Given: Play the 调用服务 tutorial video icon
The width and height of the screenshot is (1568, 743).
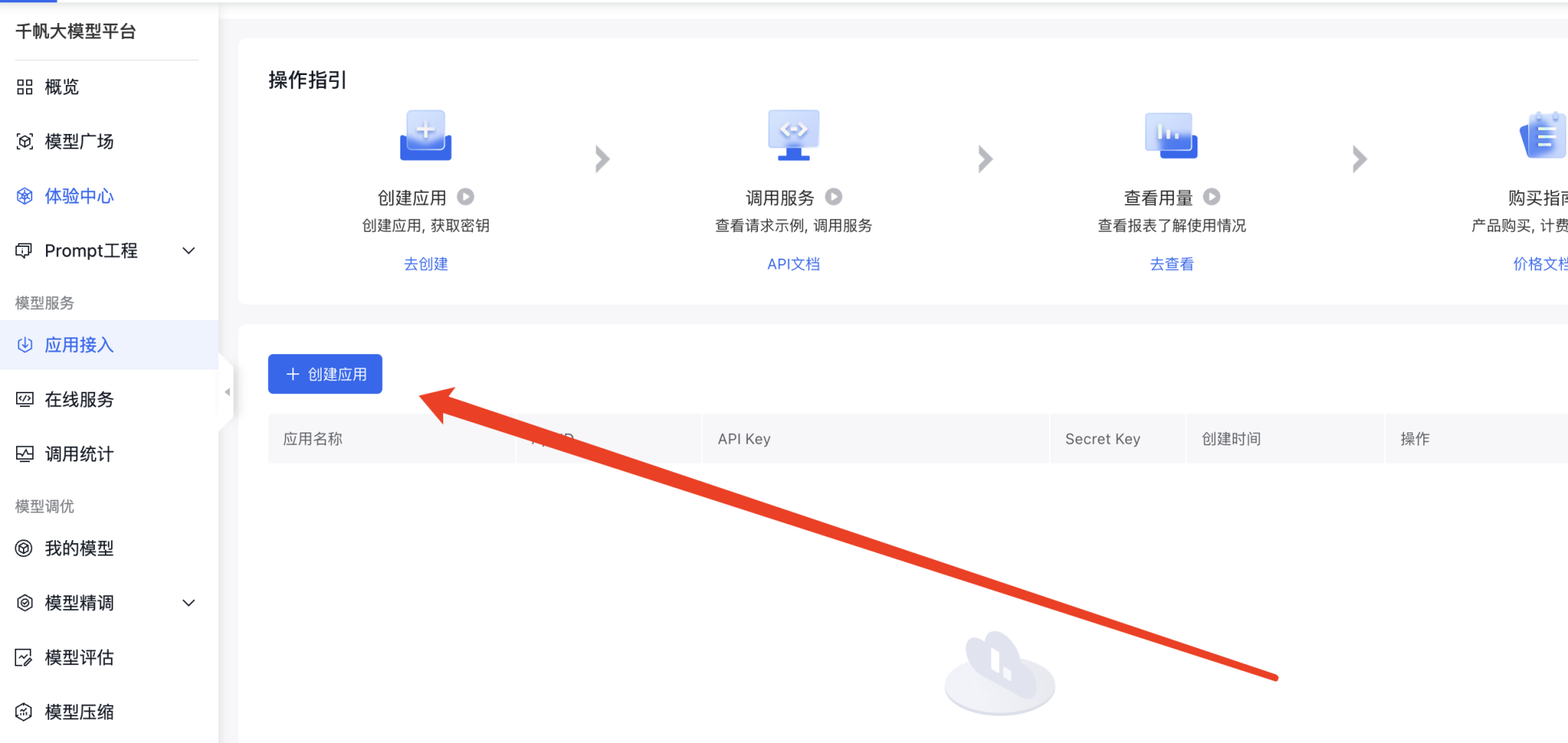Looking at the screenshot, I should [834, 197].
